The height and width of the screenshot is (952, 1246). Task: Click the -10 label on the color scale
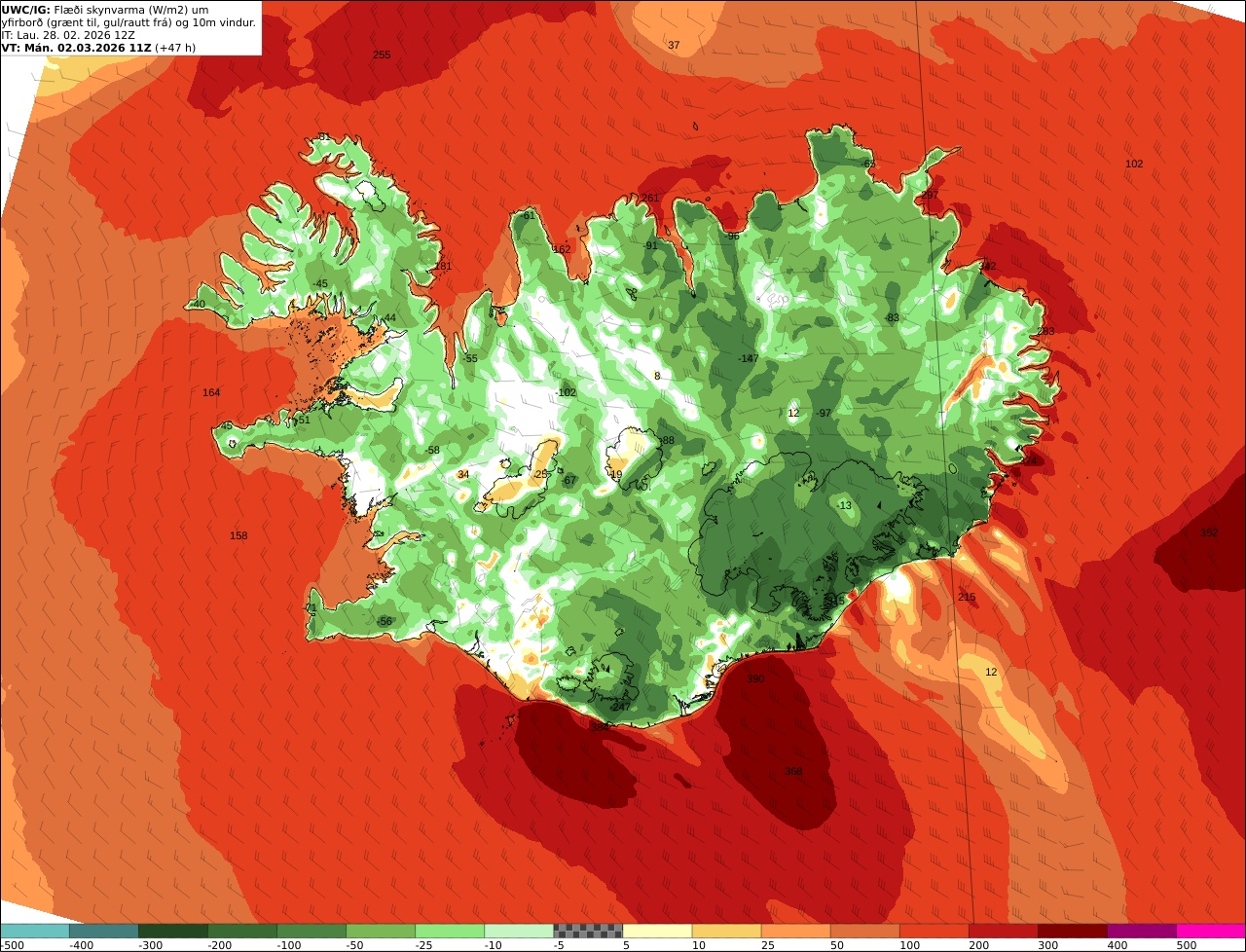(495, 945)
